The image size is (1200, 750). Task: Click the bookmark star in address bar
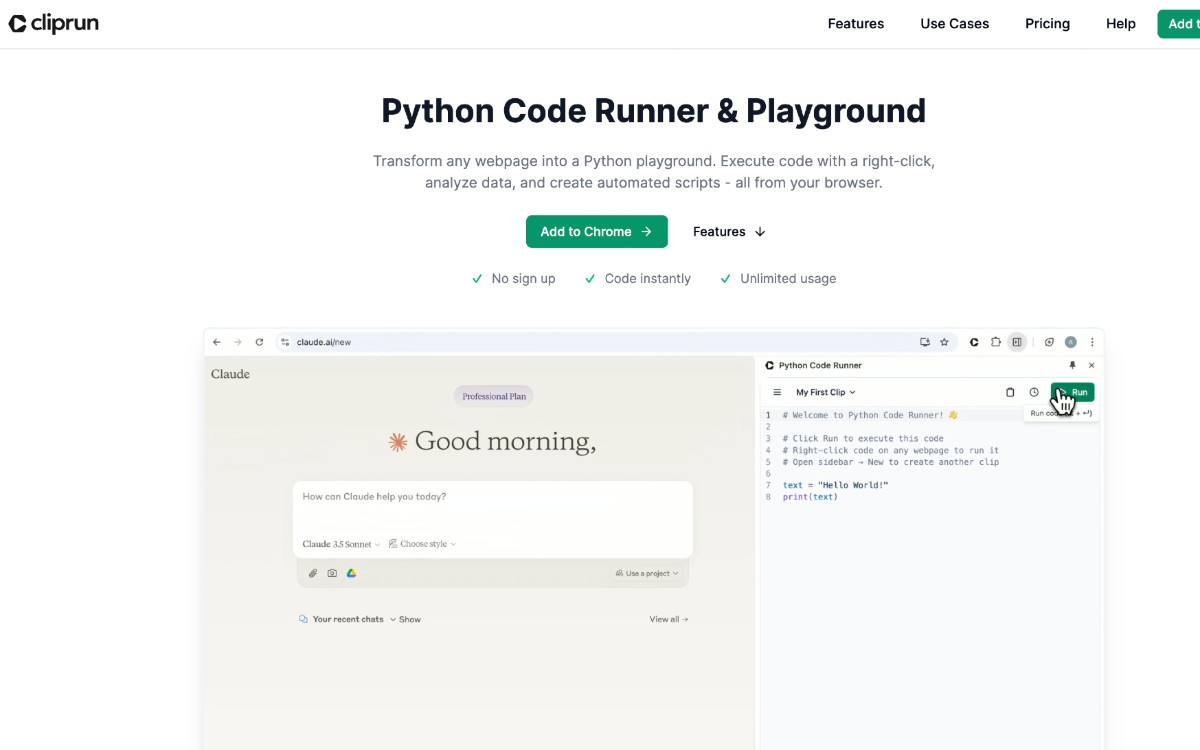[943, 342]
